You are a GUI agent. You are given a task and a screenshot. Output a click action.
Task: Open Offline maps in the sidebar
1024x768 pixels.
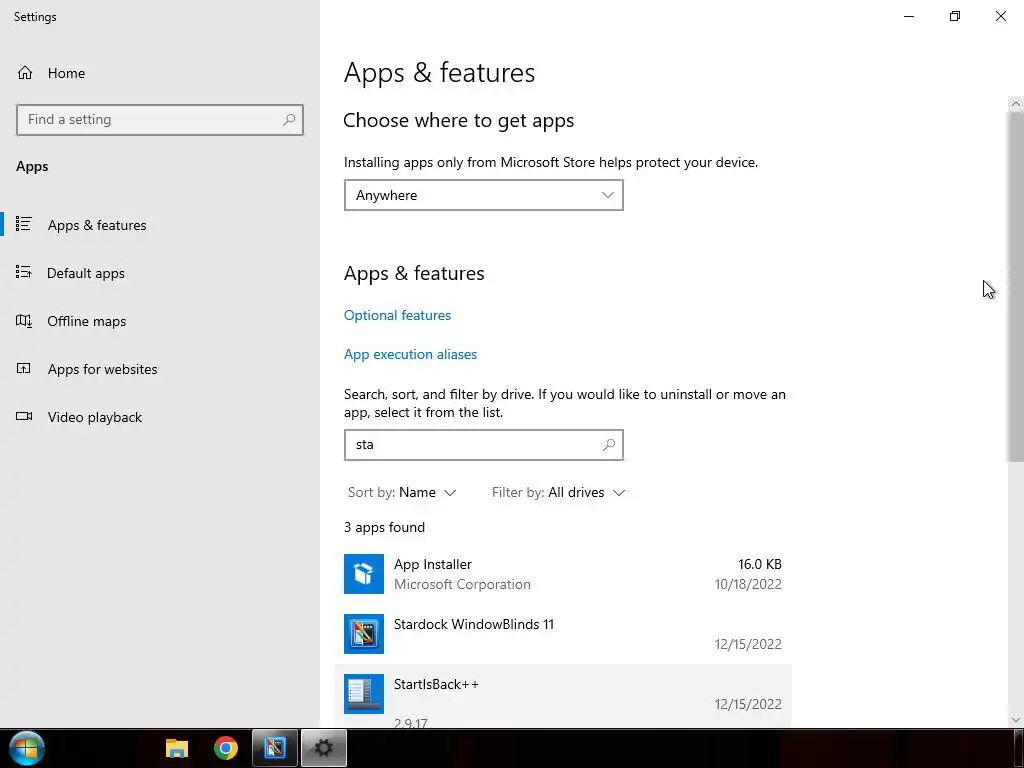tap(86, 321)
